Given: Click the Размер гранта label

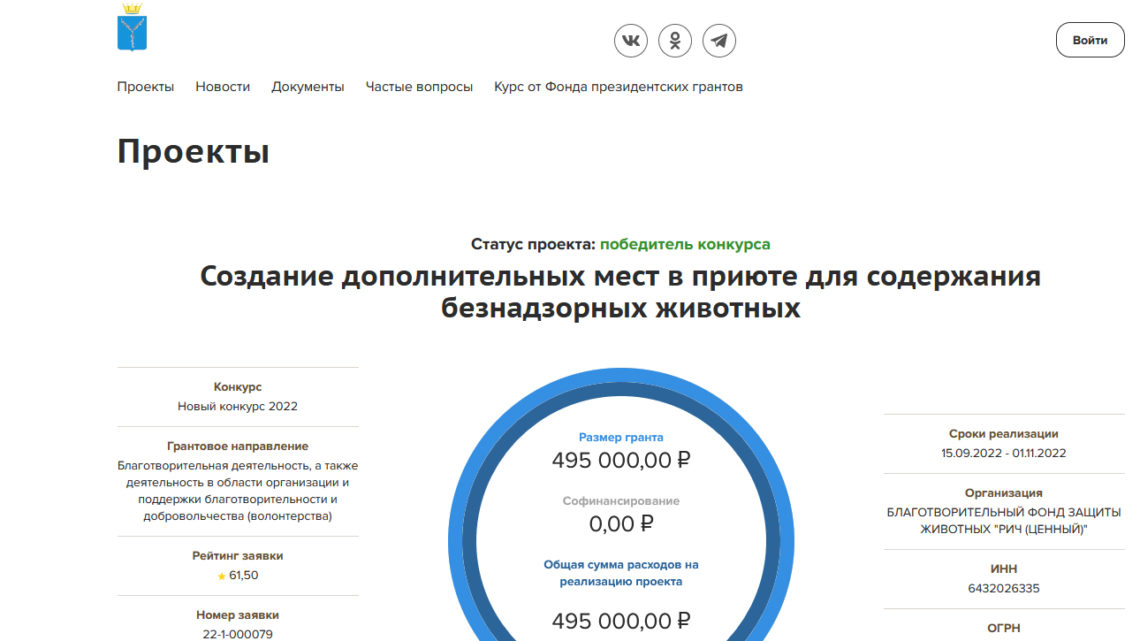Looking at the screenshot, I should pos(621,438).
